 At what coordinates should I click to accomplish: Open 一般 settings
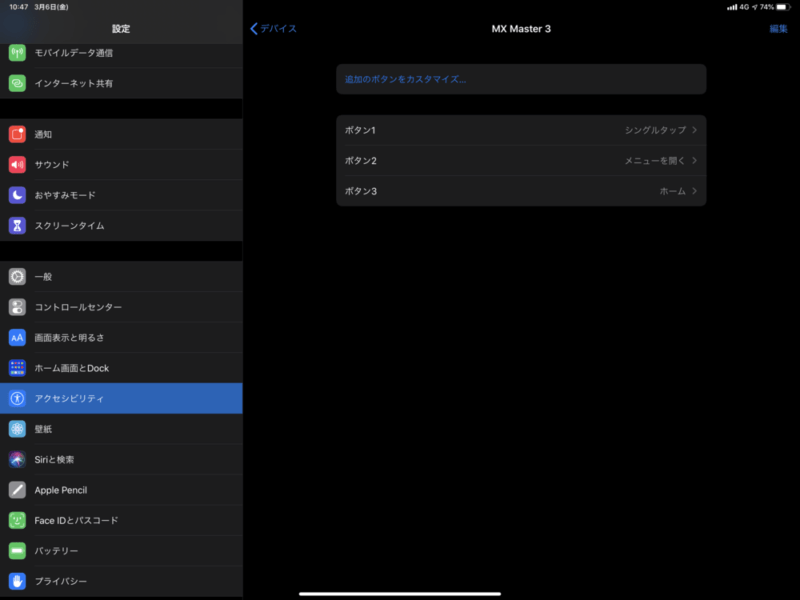[121, 277]
